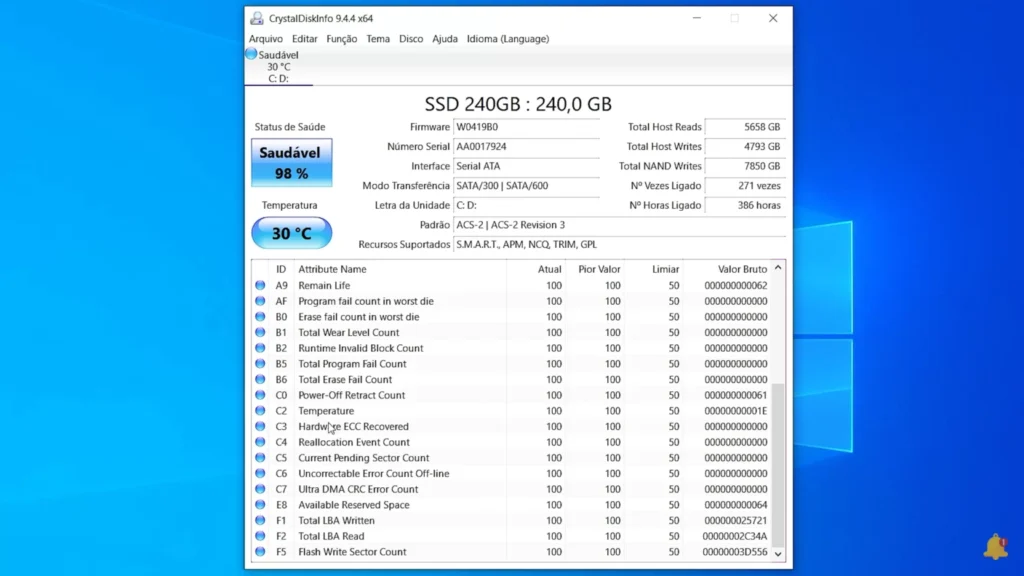Click the status orb for Reallocation Event Count
Image resolution: width=1024 pixels, height=576 pixels.
point(260,442)
